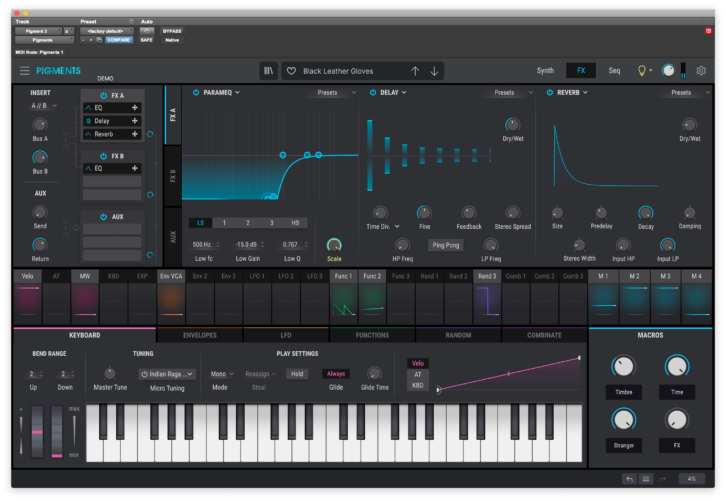Toggle the FX B bus power button
Image resolution: width=726 pixels, height=501 pixels.
click(104, 156)
